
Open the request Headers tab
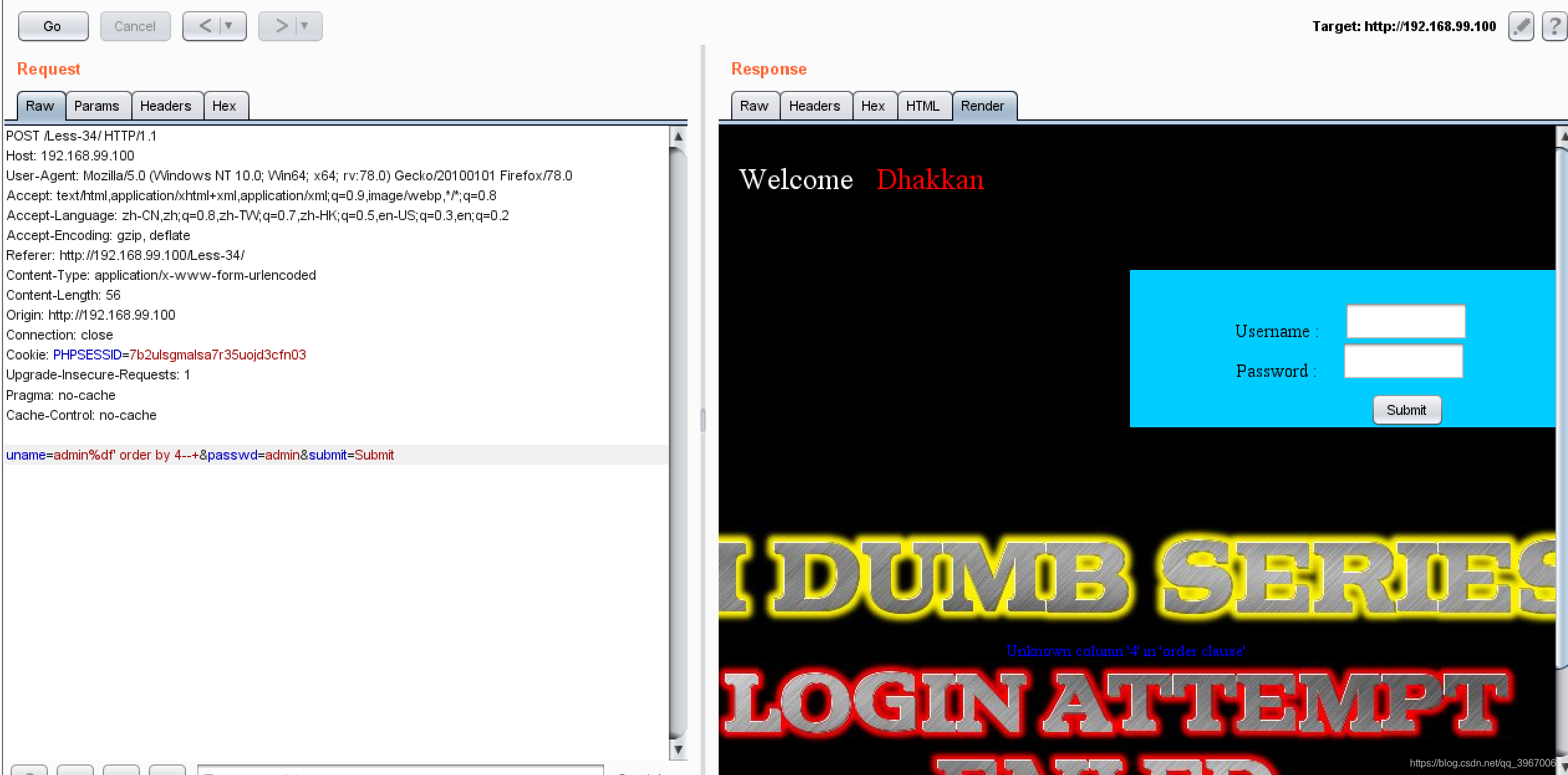point(166,106)
